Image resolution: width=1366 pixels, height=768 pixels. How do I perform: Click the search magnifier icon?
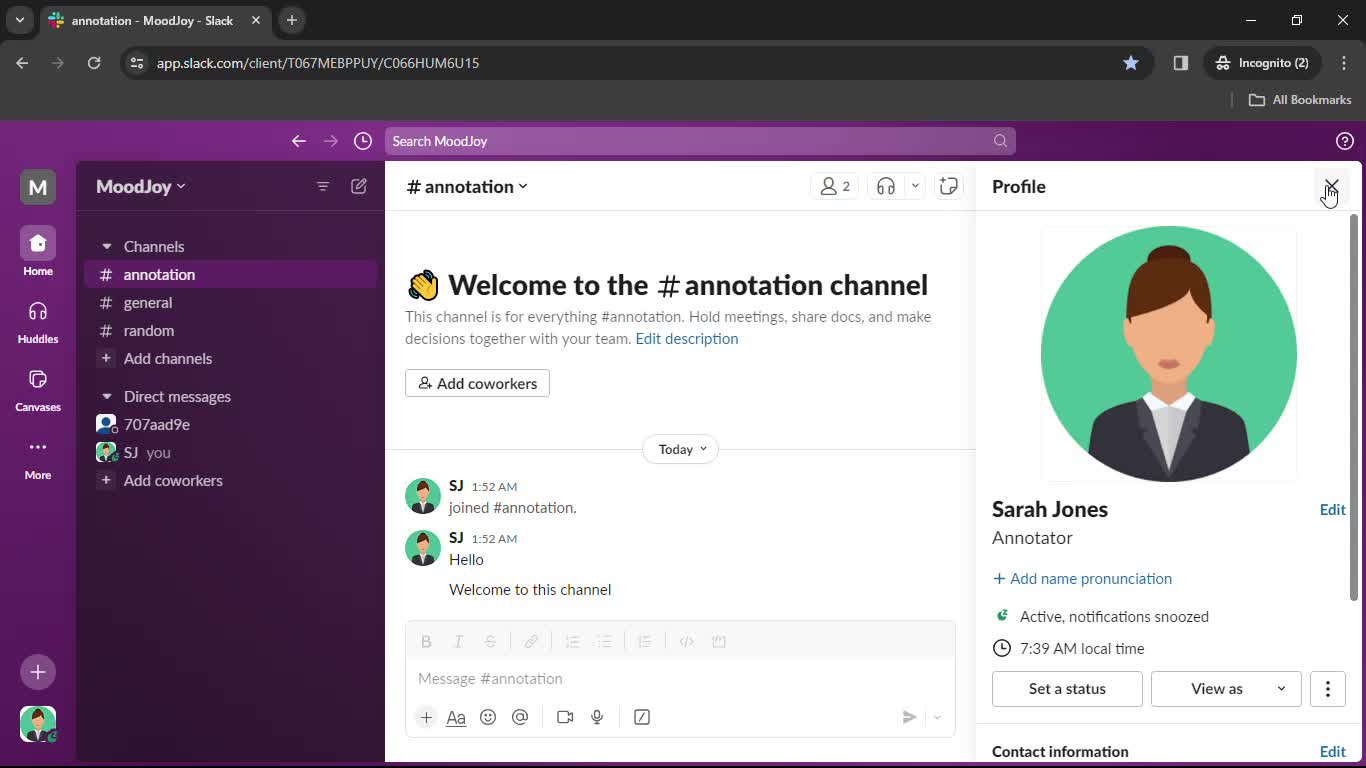[1000, 141]
